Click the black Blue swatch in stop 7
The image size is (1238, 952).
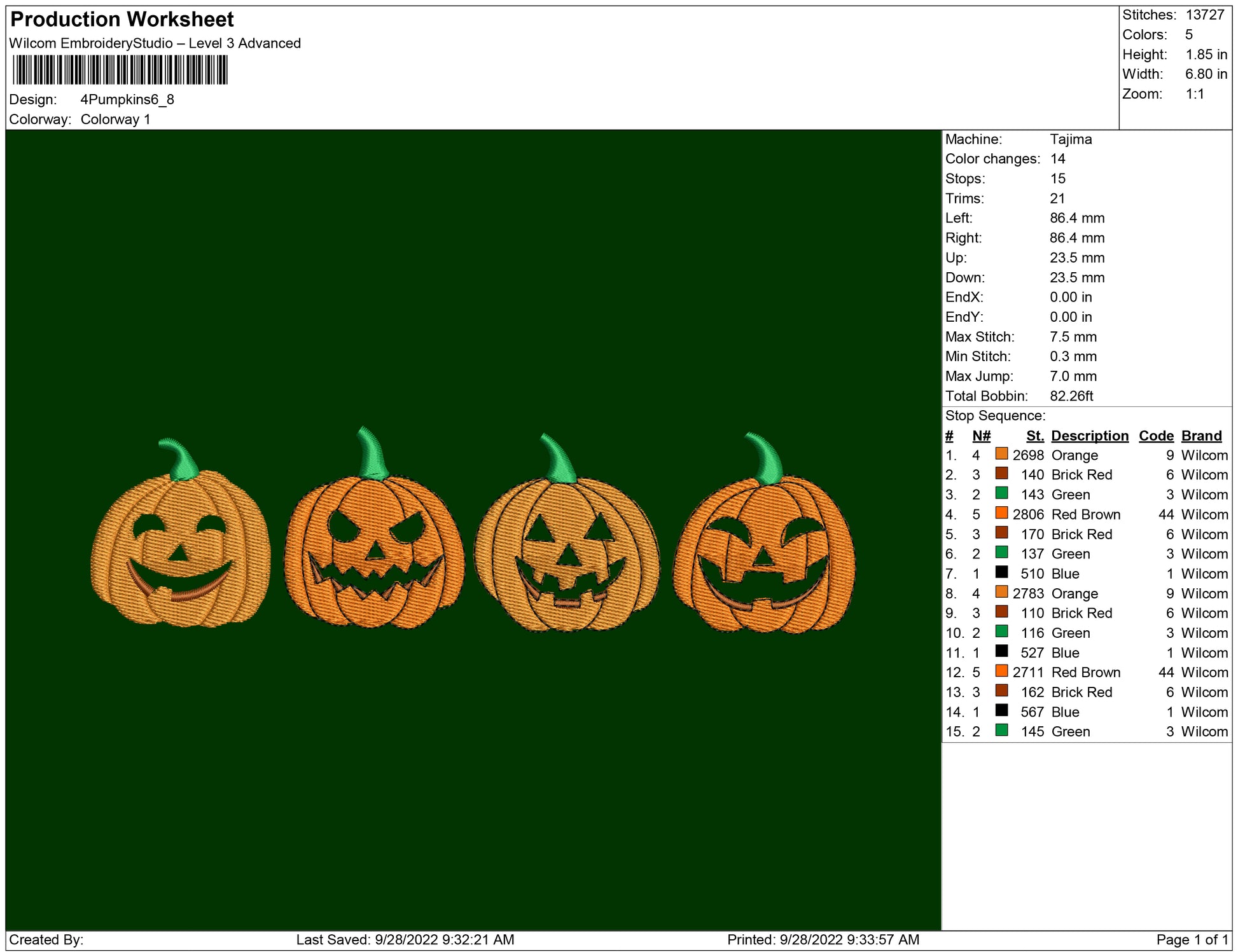(x=1001, y=572)
